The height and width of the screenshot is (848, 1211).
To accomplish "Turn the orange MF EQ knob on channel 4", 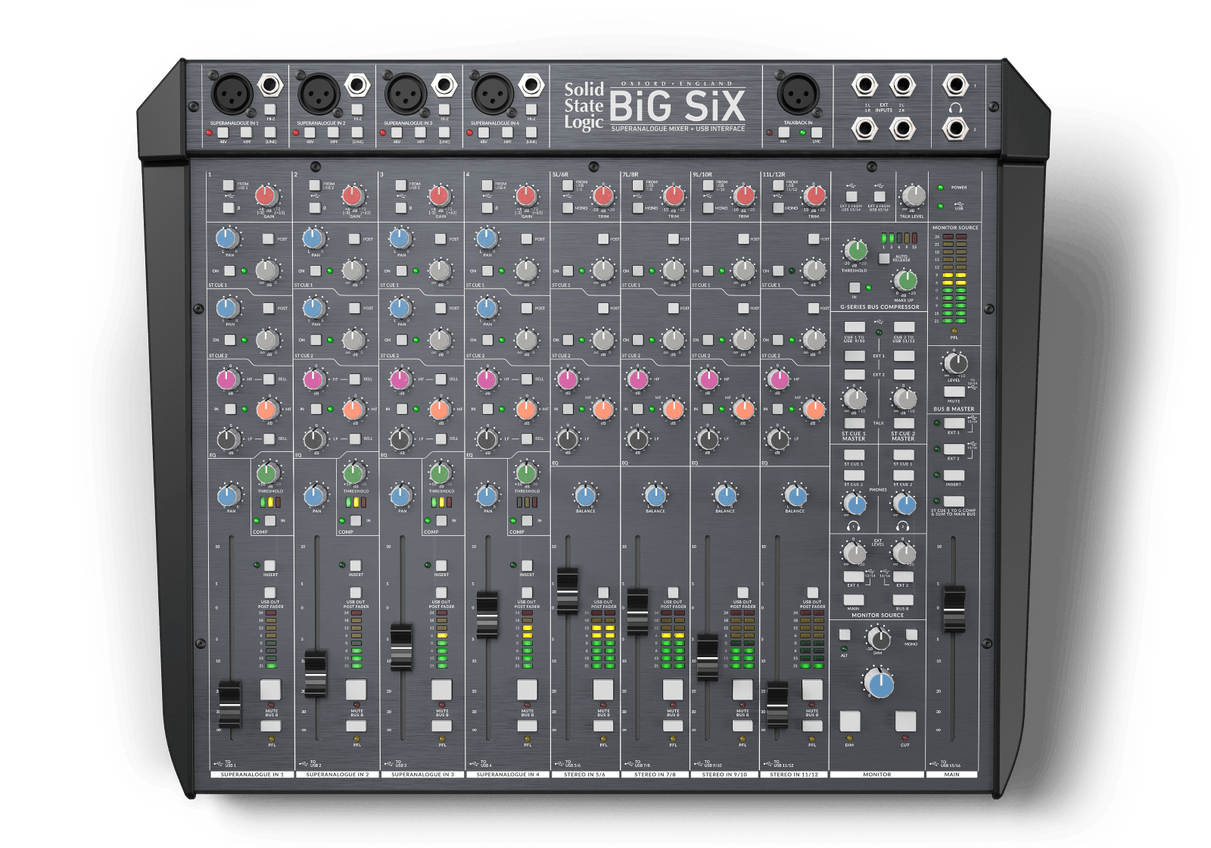I will click(525, 409).
